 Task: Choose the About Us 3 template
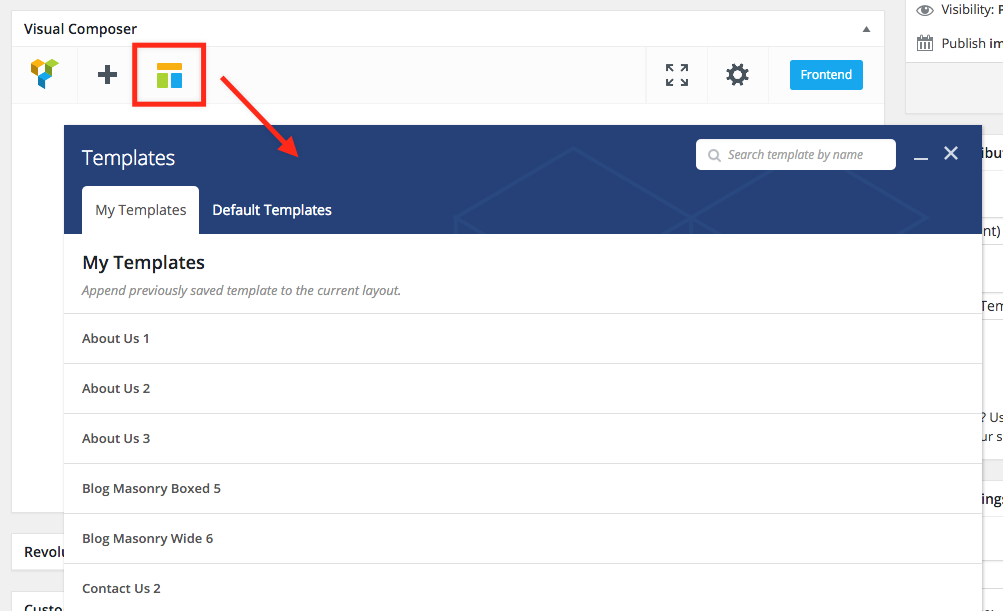(116, 439)
